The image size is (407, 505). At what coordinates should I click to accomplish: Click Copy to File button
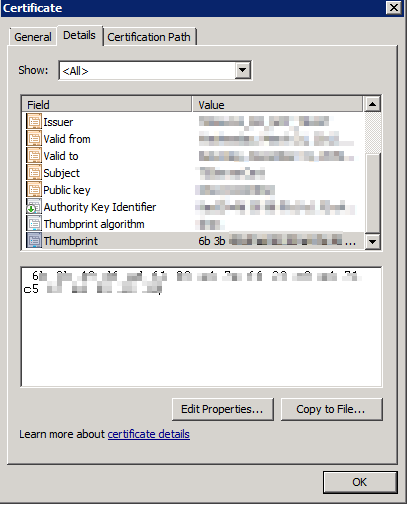[x=331, y=409]
